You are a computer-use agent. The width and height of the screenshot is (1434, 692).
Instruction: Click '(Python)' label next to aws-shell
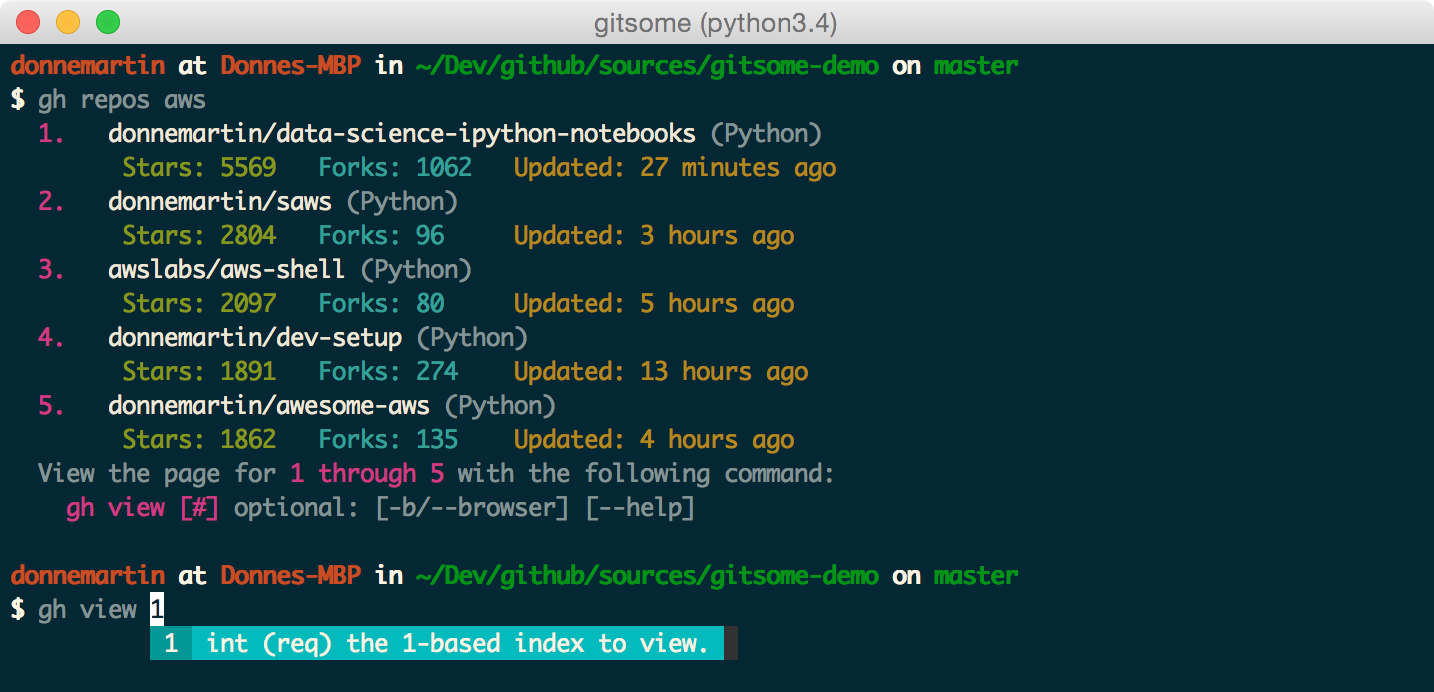click(416, 269)
